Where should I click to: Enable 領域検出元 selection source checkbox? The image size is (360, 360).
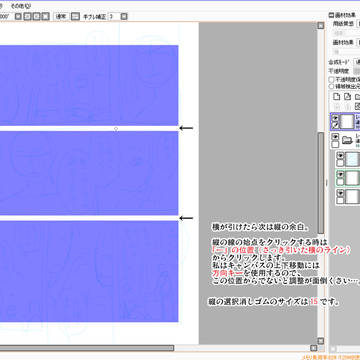(331, 86)
